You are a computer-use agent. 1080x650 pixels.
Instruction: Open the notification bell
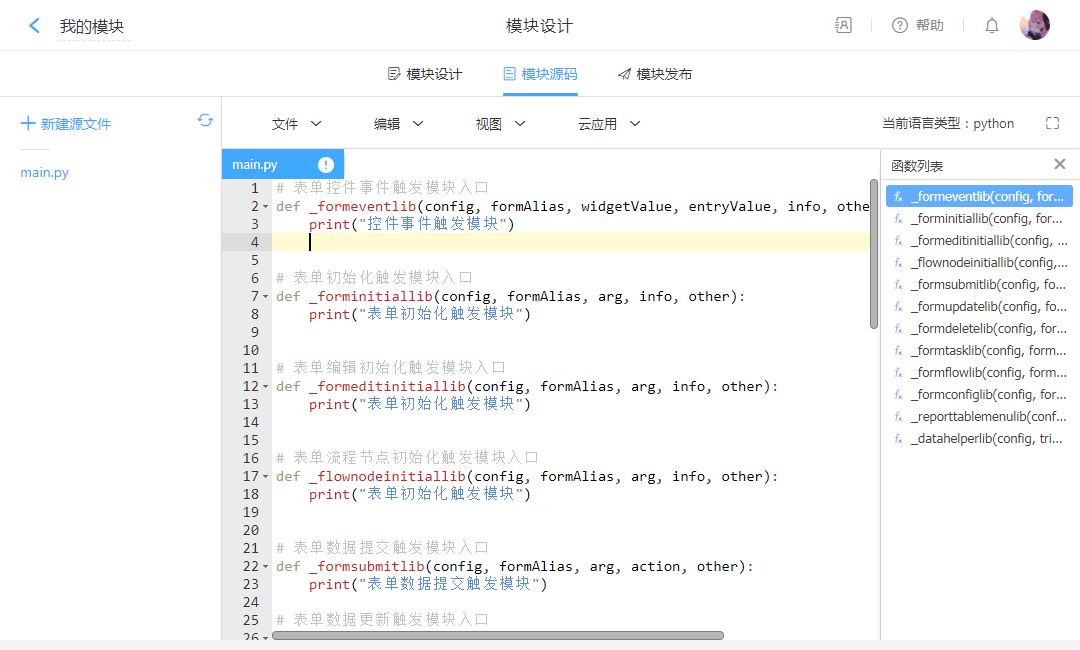click(991, 26)
